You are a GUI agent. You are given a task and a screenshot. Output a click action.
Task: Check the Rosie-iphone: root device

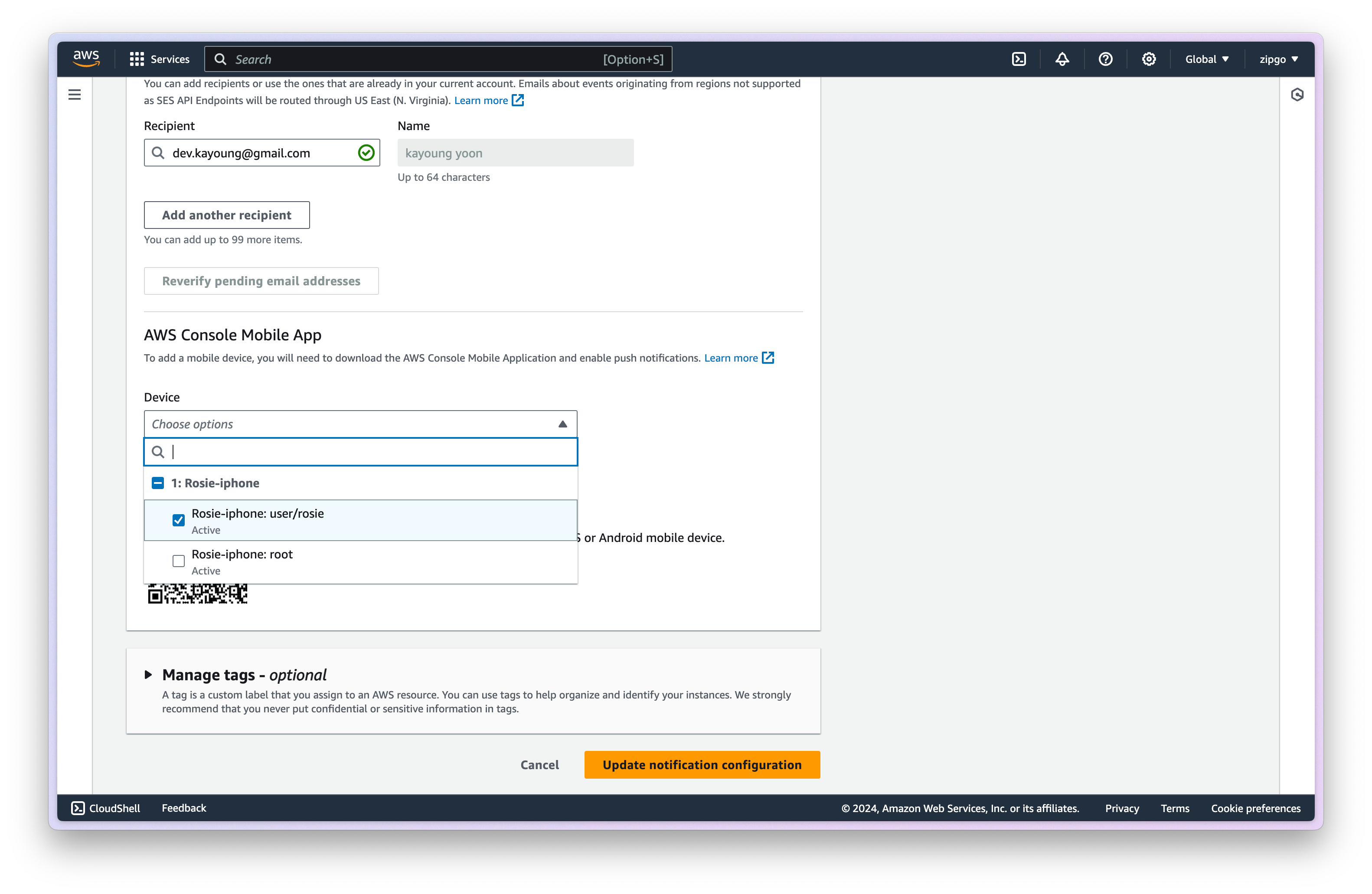click(x=179, y=561)
